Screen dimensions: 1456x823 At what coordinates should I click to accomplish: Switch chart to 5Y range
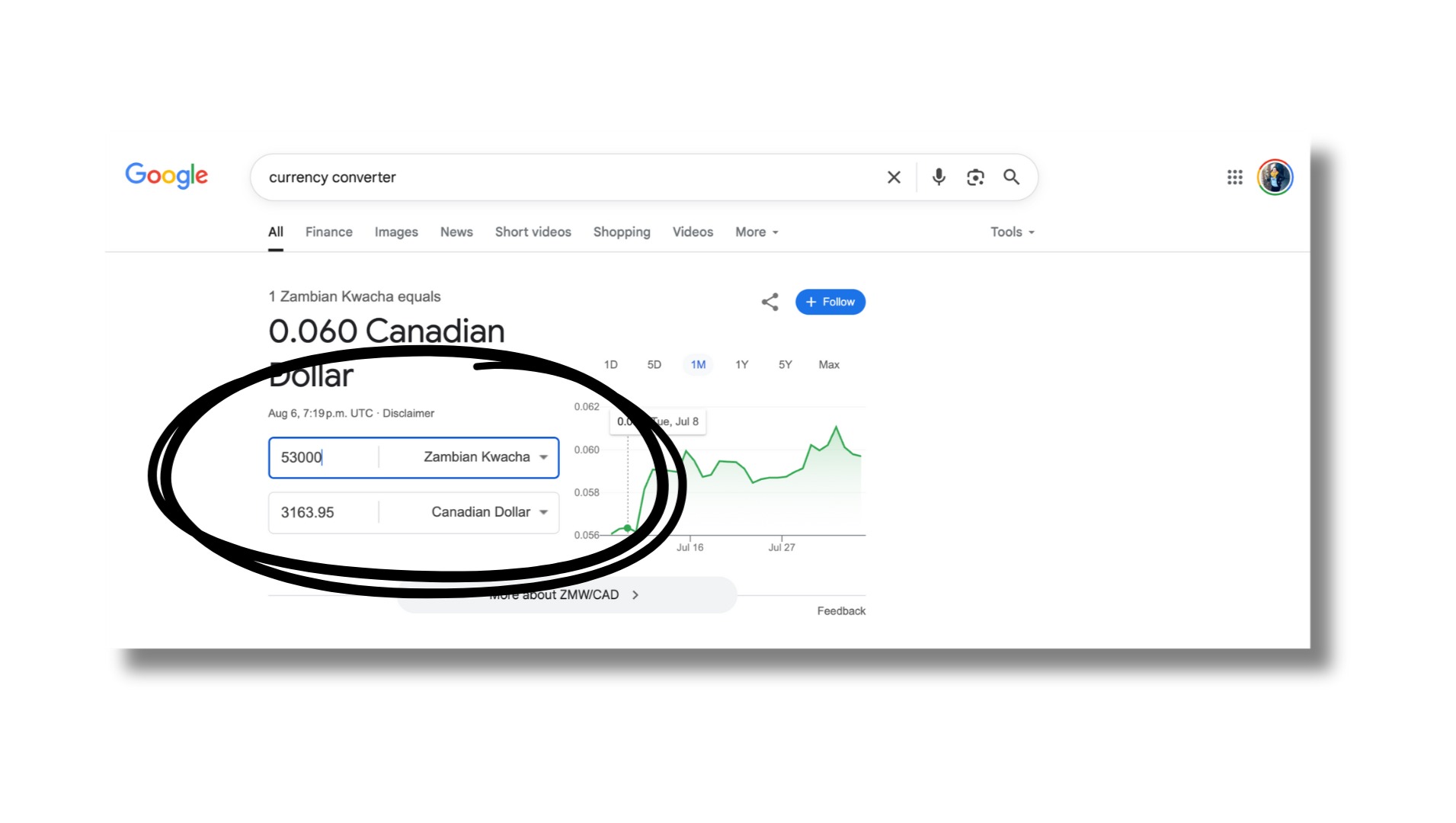coord(785,365)
